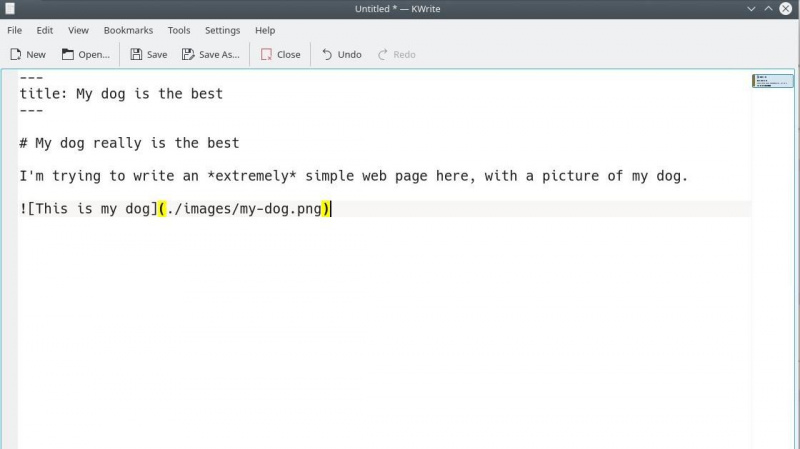Click the empty editor area below the text
800x449 pixels.
click(384, 332)
